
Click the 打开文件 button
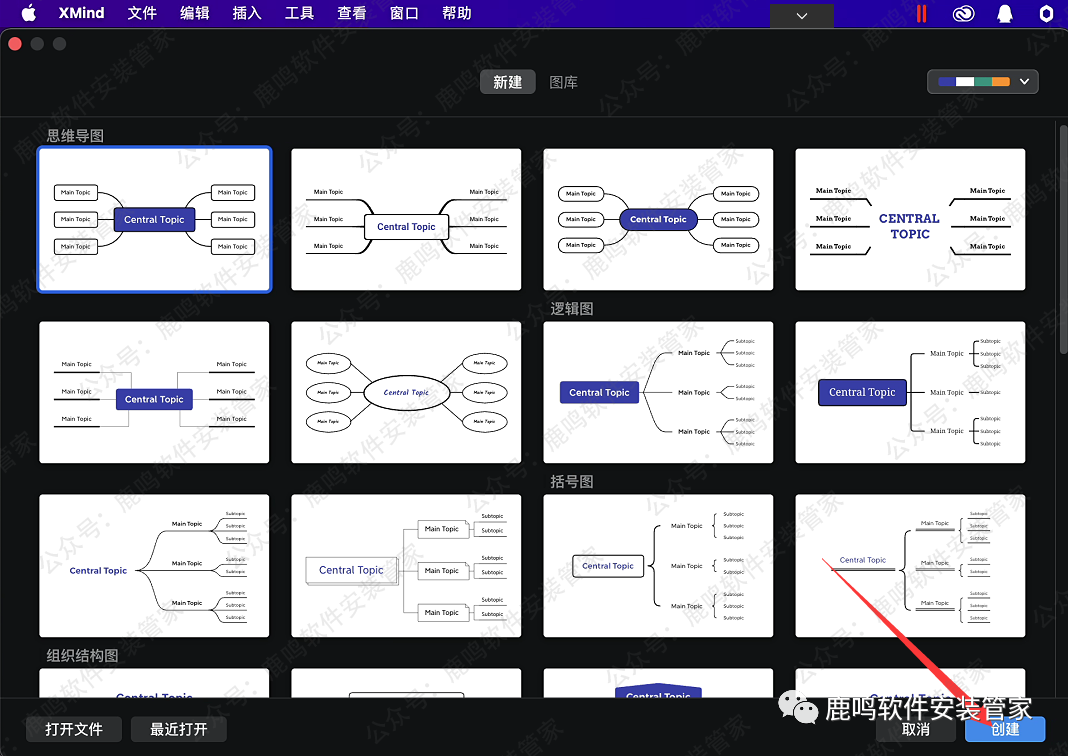[74, 729]
